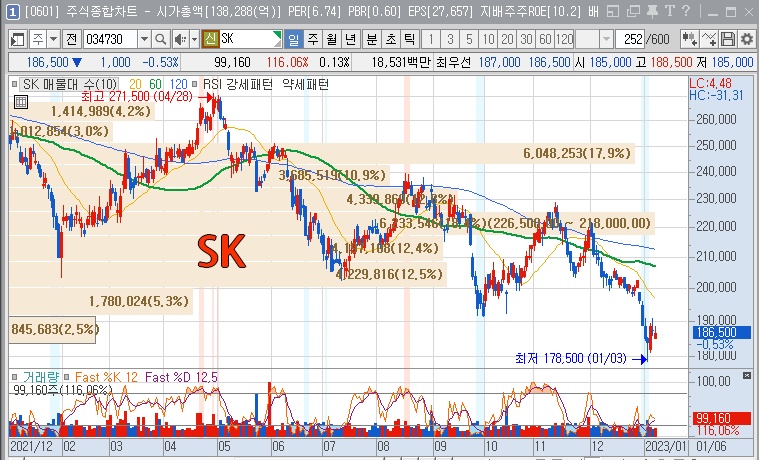Select 일 daily period
The image size is (759, 460).
[293, 39]
